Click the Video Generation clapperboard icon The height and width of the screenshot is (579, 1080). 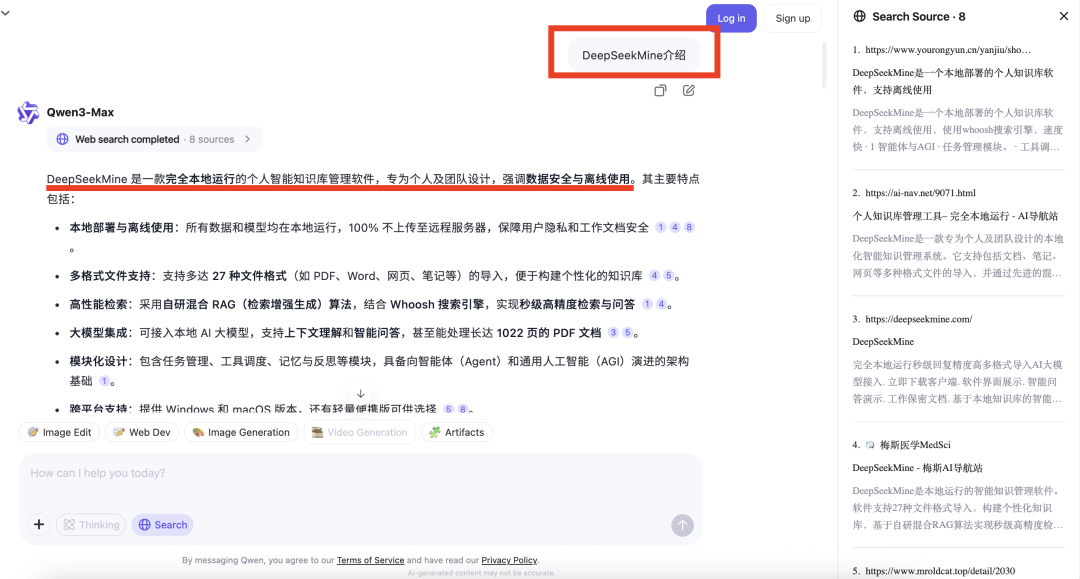(x=318, y=432)
